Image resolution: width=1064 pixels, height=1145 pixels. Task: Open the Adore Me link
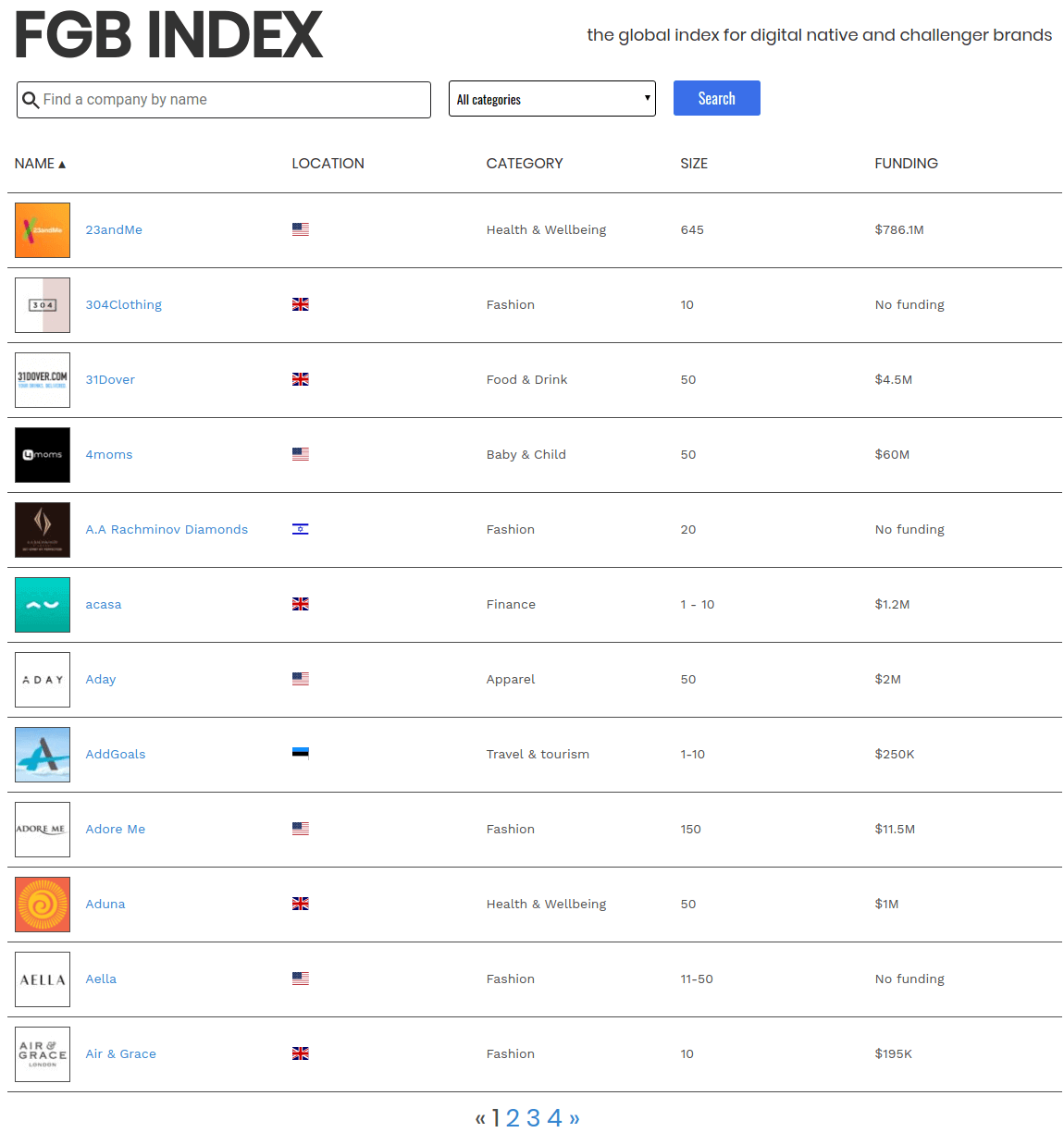(x=116, y=830)
